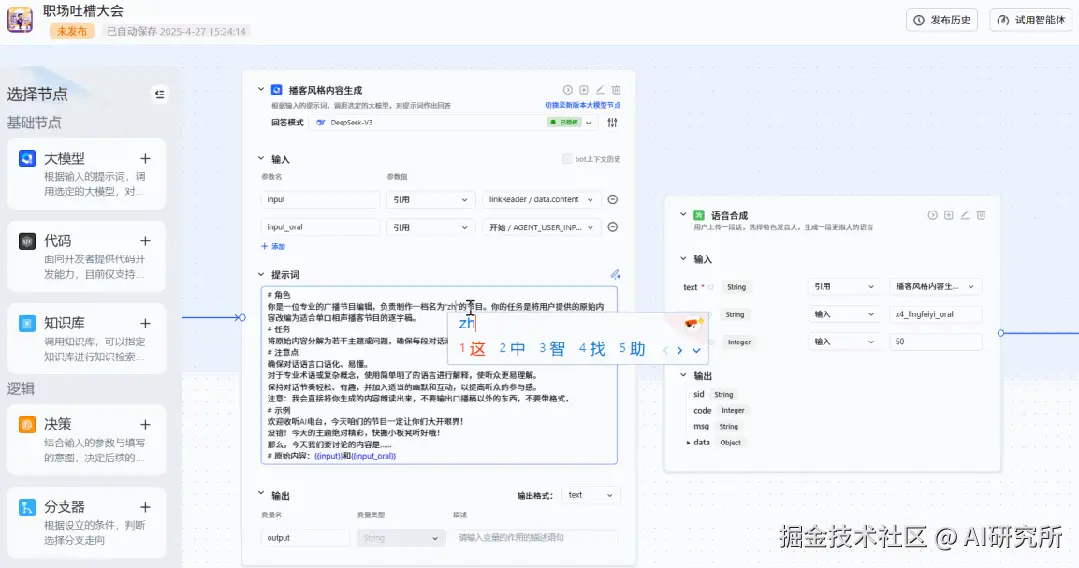Add a 大模型 node with its plus icon

(x=145, y=158)
